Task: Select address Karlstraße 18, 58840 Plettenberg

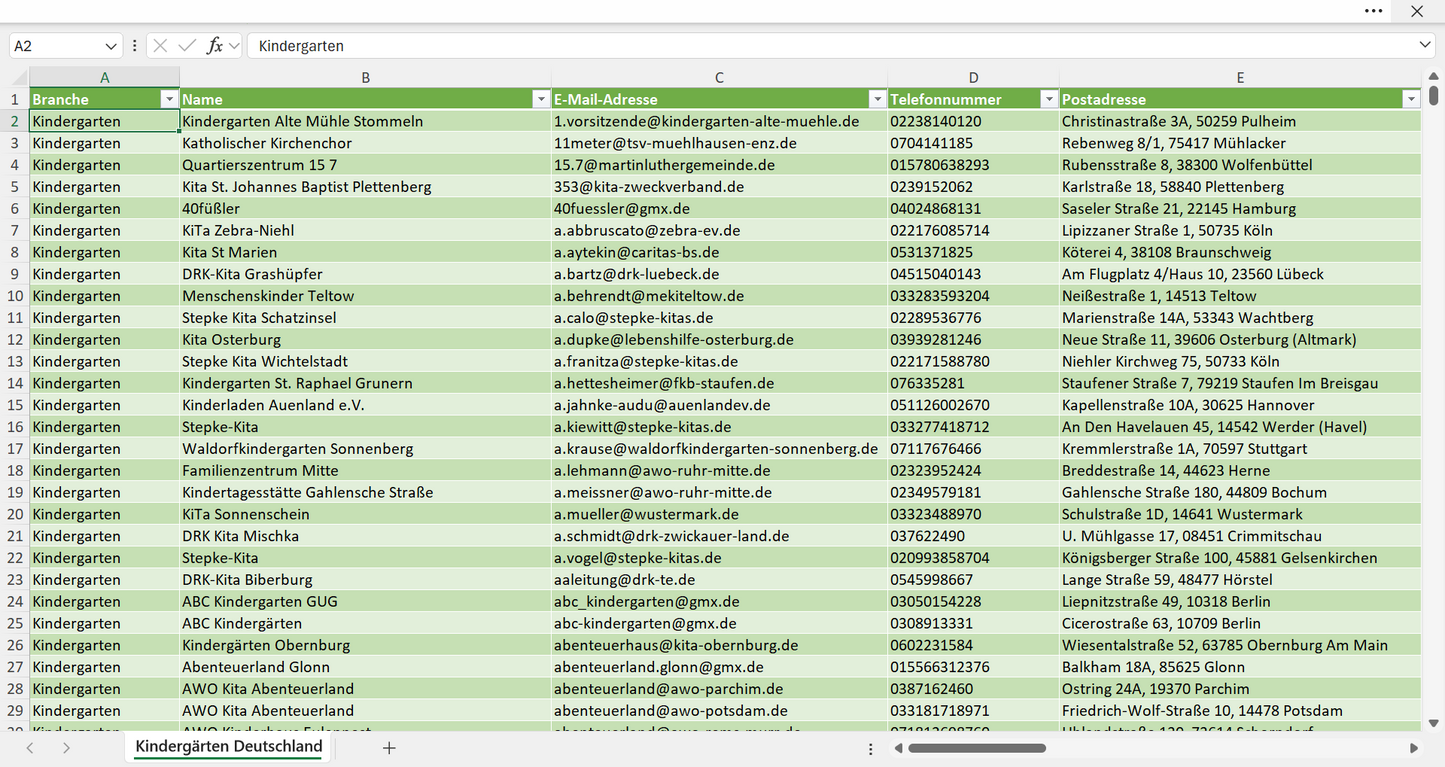Action: pyautogui.click(x=1240, y=186)
